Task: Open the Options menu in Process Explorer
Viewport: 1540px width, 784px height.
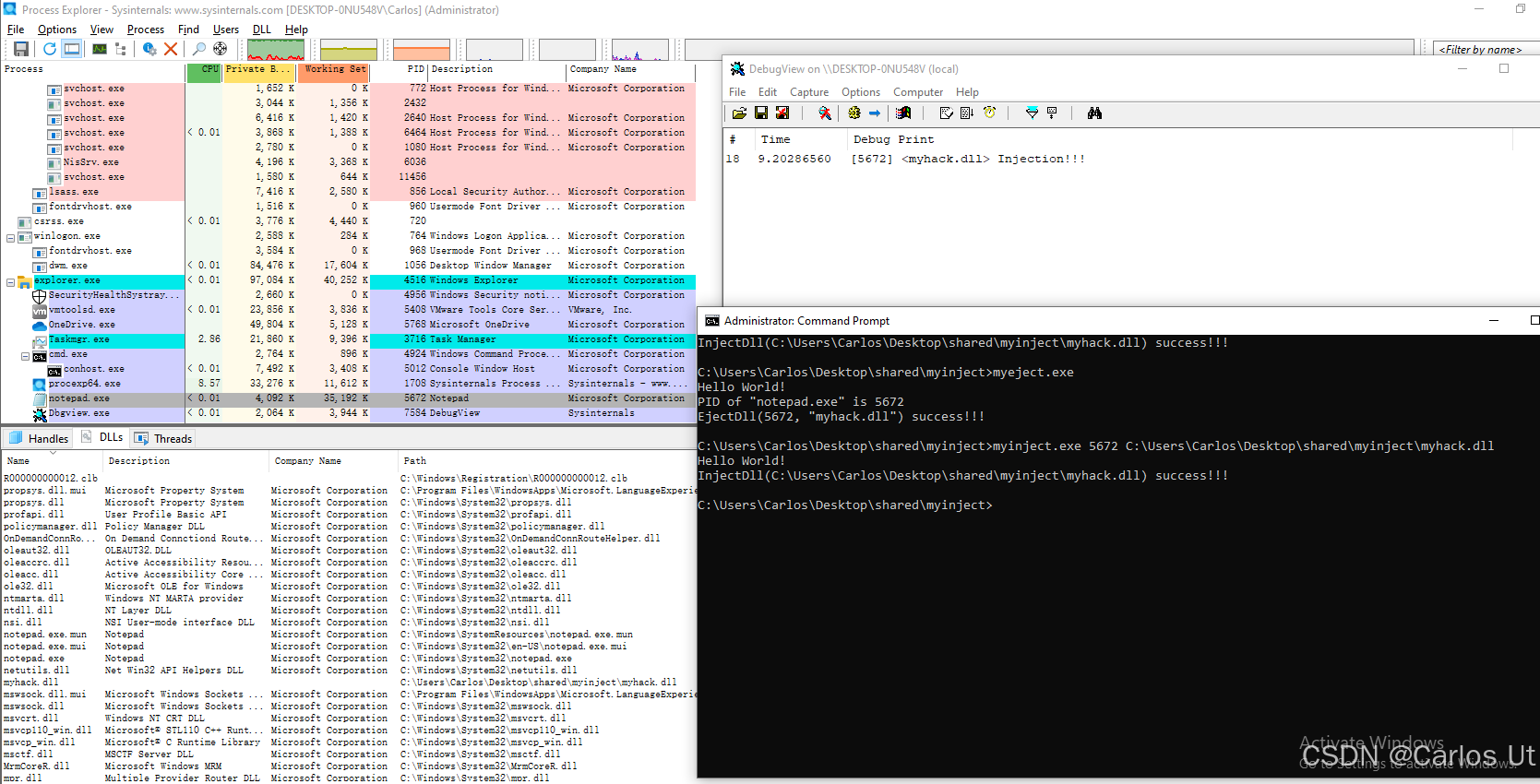Action: point(57,30)
